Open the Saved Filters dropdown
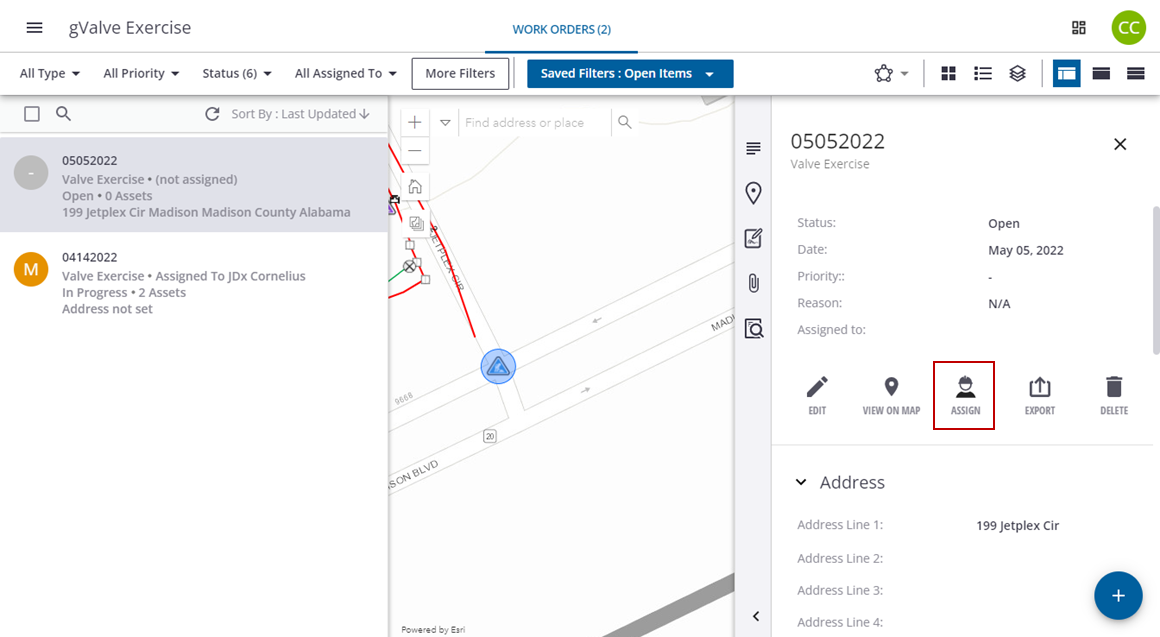Viewport: 1160px width, 637px height. tap(630, 73)
